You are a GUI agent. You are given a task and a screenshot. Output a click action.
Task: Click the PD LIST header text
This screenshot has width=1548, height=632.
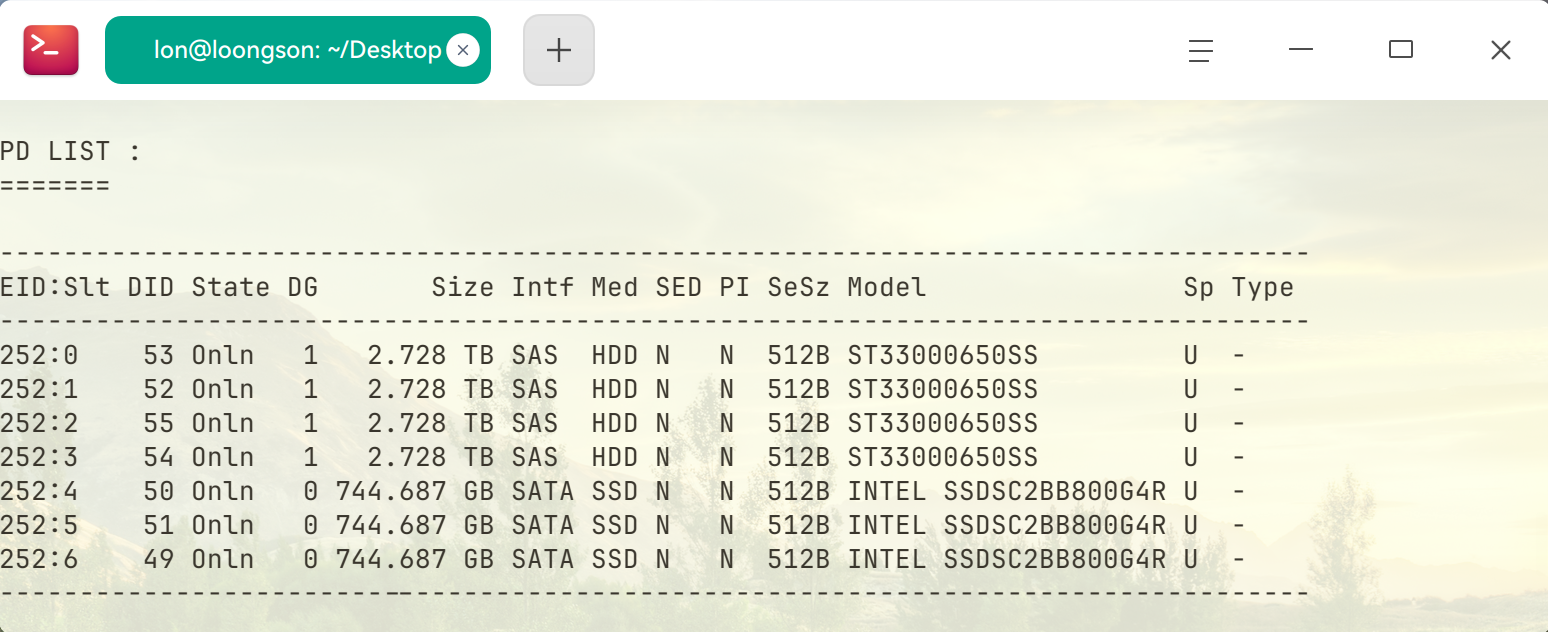pyautogui.click(x=70, y=151)
